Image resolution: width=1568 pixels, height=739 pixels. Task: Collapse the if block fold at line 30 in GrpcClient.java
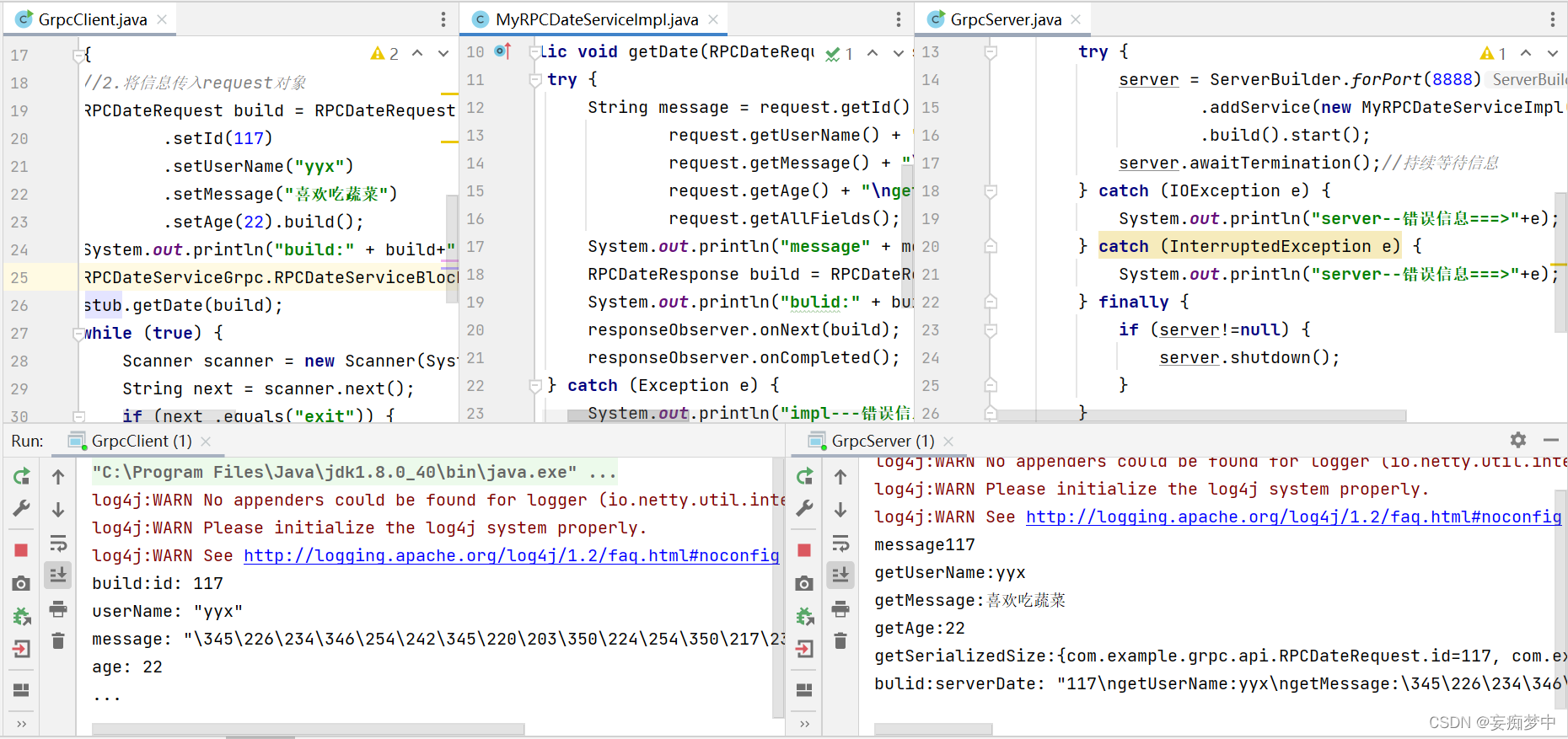point(78,416)
